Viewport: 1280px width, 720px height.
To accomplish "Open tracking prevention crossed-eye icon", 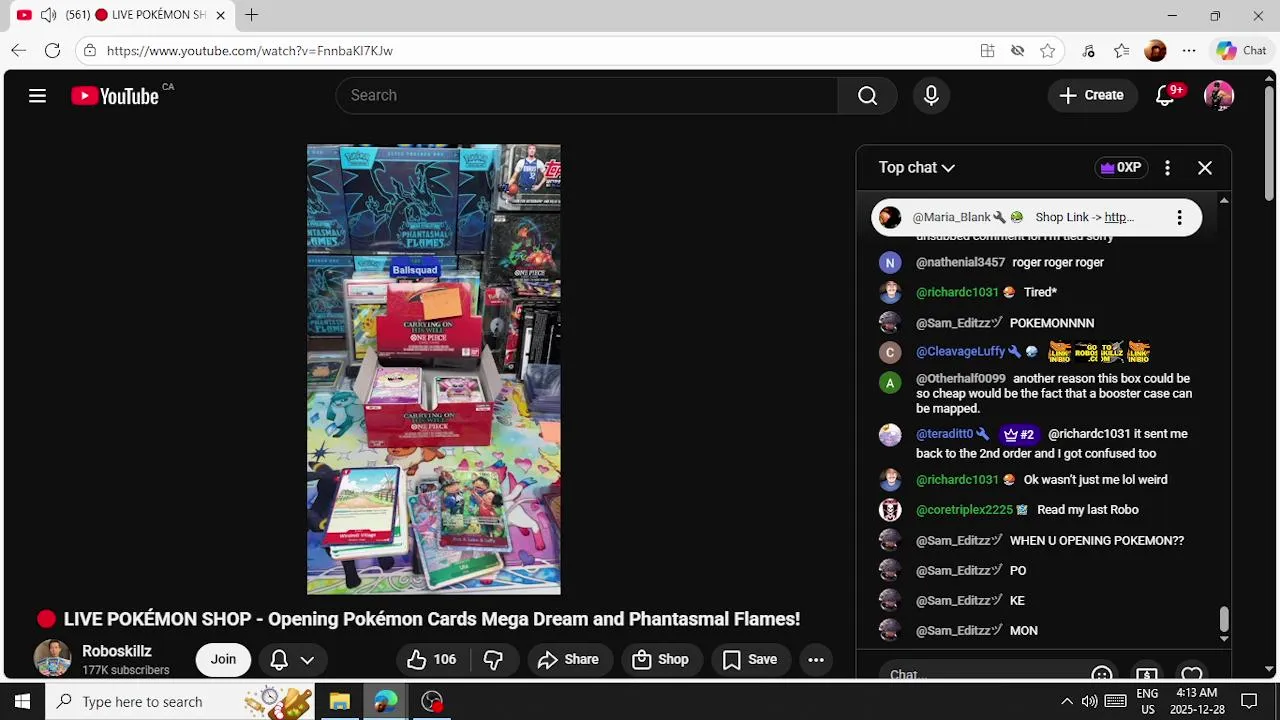I will [x=1017, y=50].
